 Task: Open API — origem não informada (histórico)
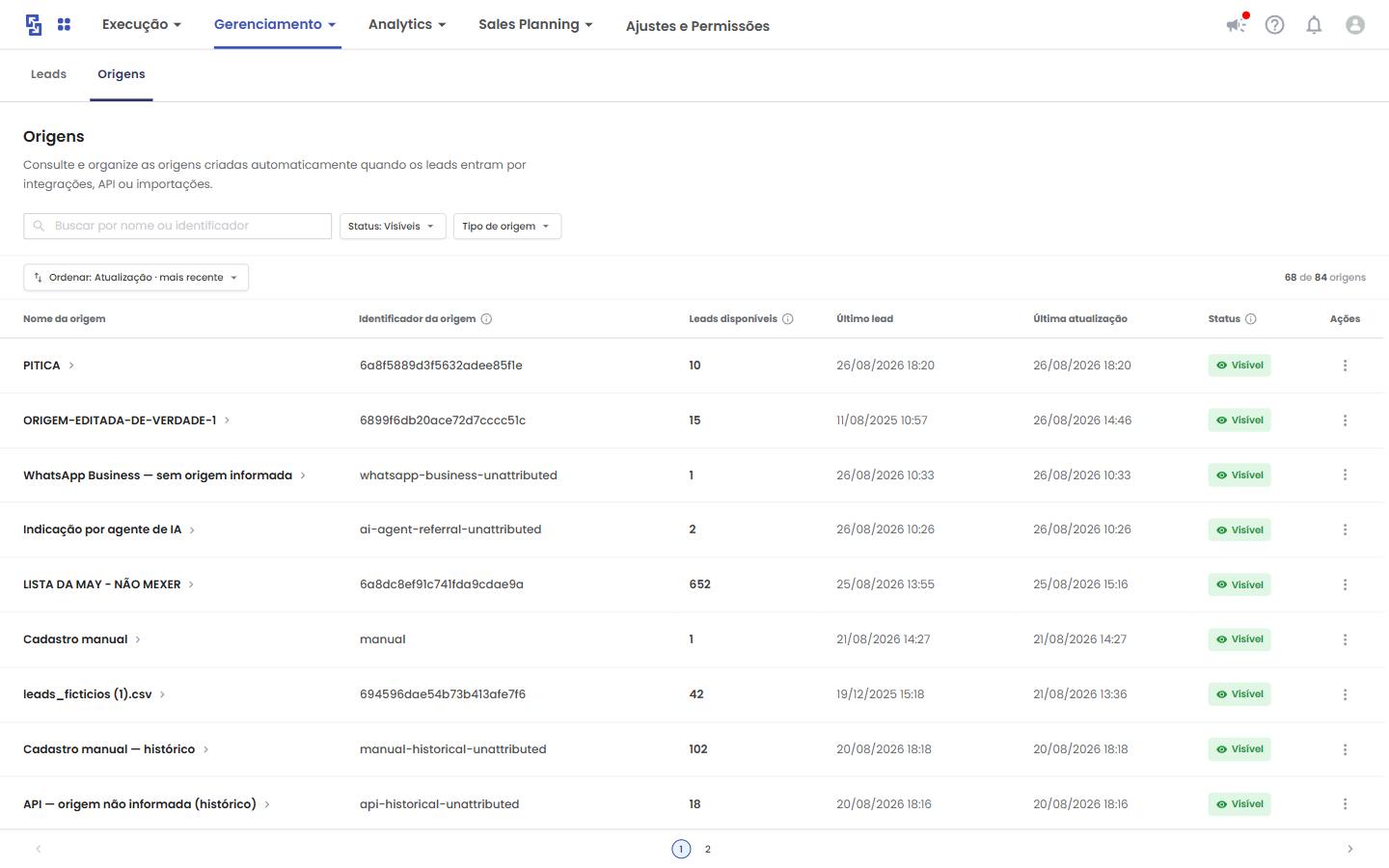pos(140,804)
